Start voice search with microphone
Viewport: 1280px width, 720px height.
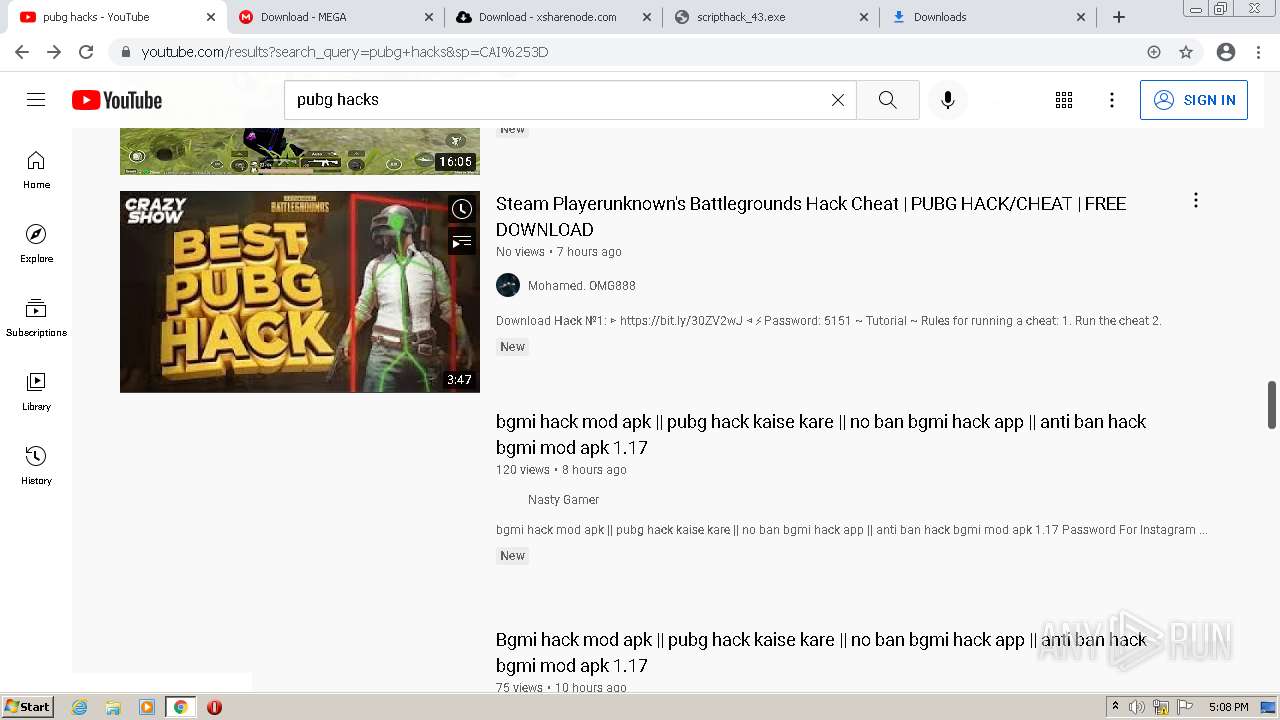[948, 100]
